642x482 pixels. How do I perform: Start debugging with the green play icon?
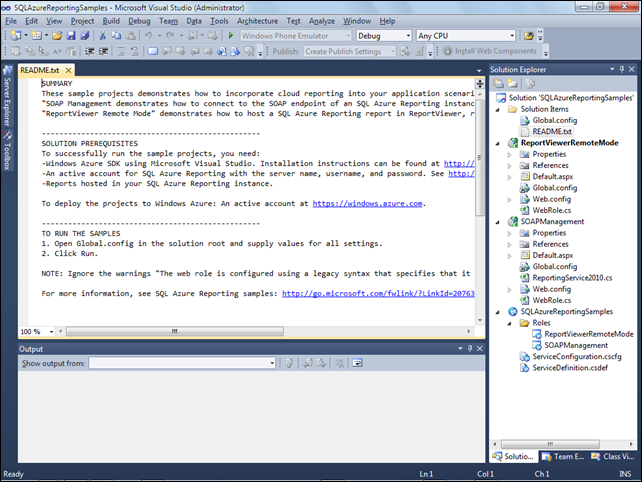pos(231,36)
